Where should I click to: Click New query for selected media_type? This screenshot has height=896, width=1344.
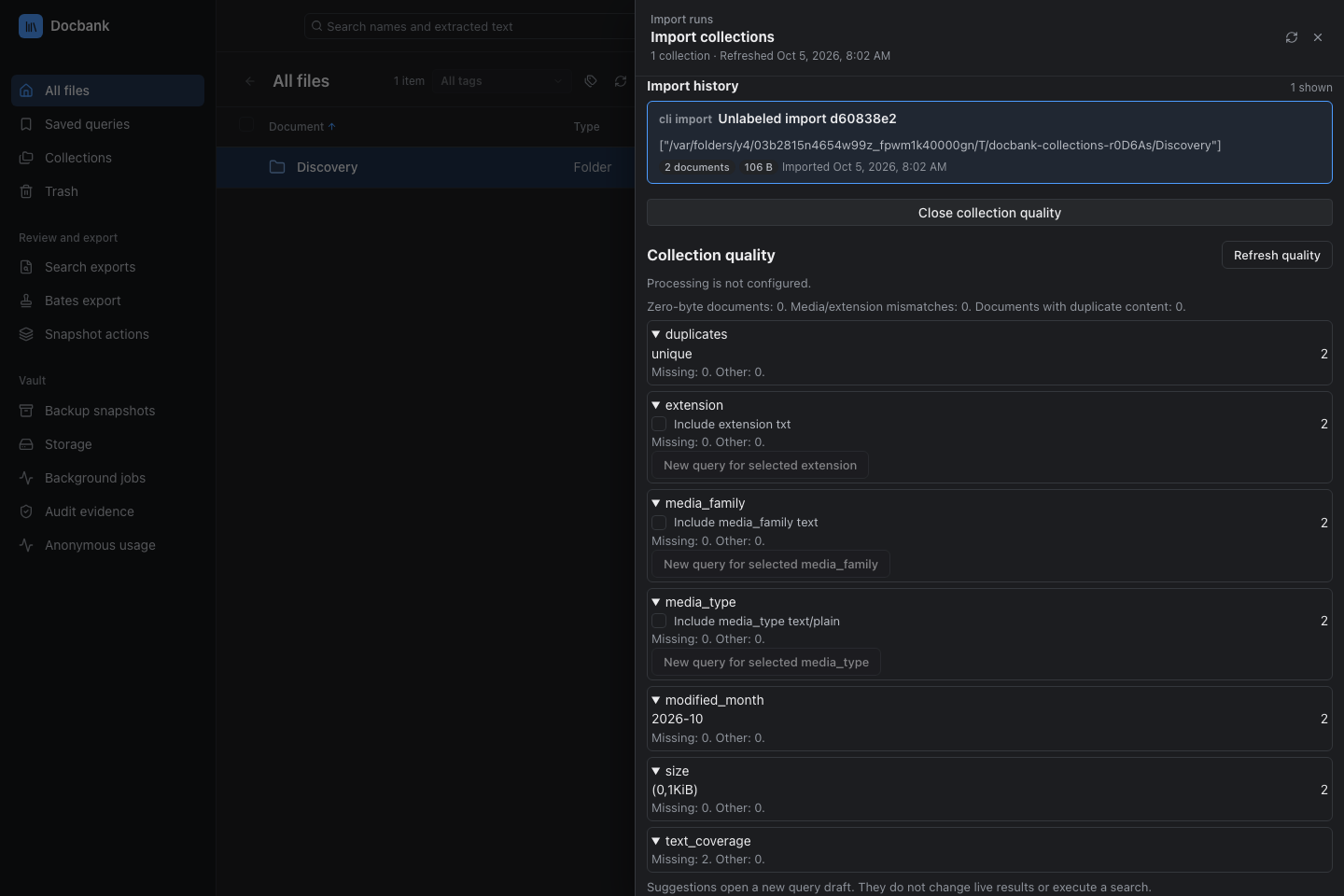[x=766, y=662]
